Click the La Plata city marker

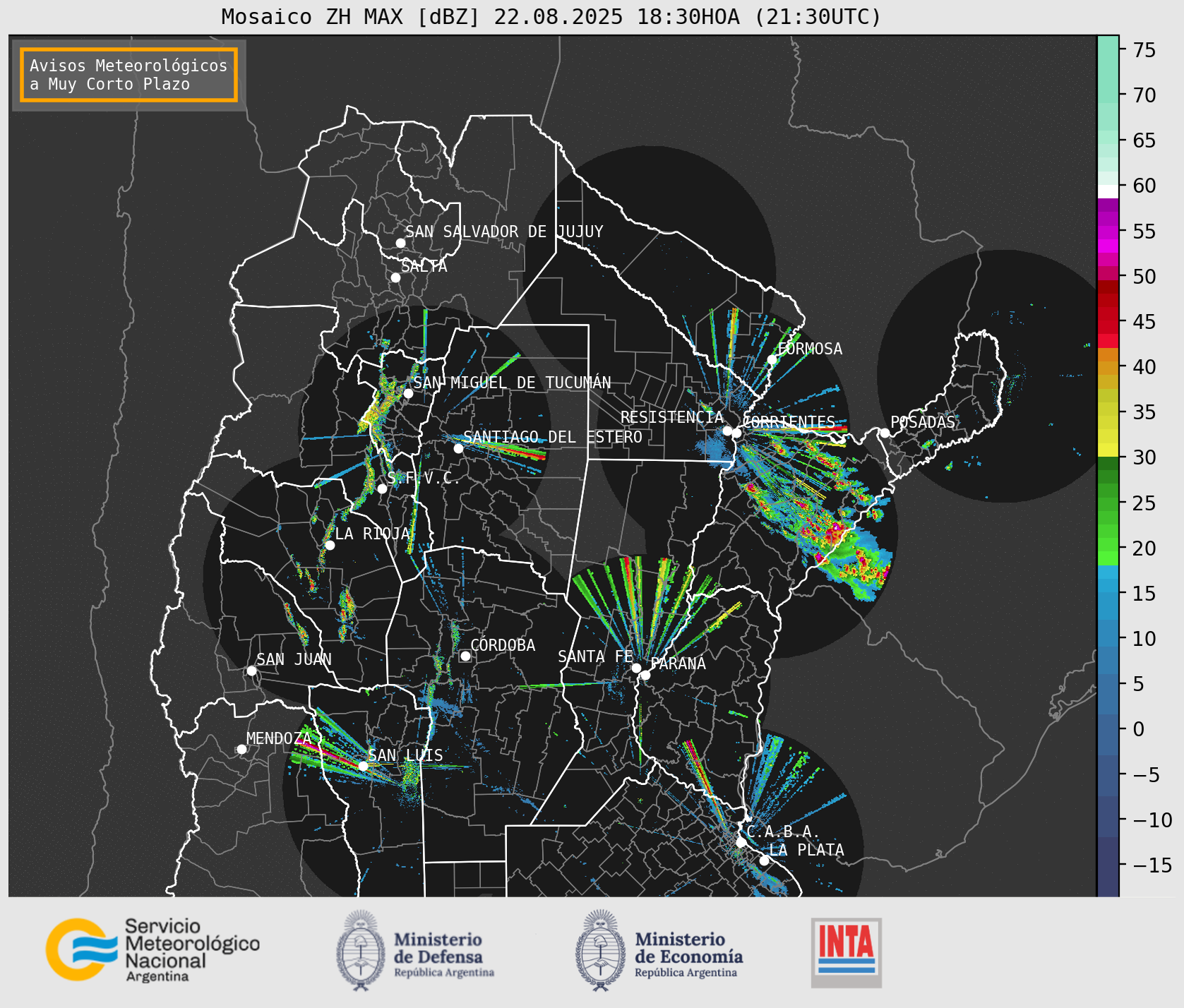coord(764,860)
